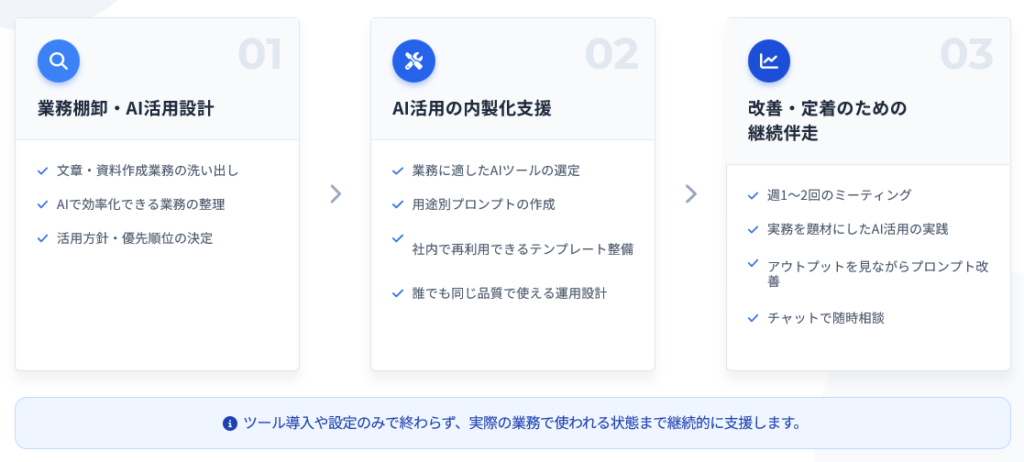Image resolution: width=1024 pixels, height=462 pixels.
Task: Click the line chart growth icon
Action: [769, 61]
